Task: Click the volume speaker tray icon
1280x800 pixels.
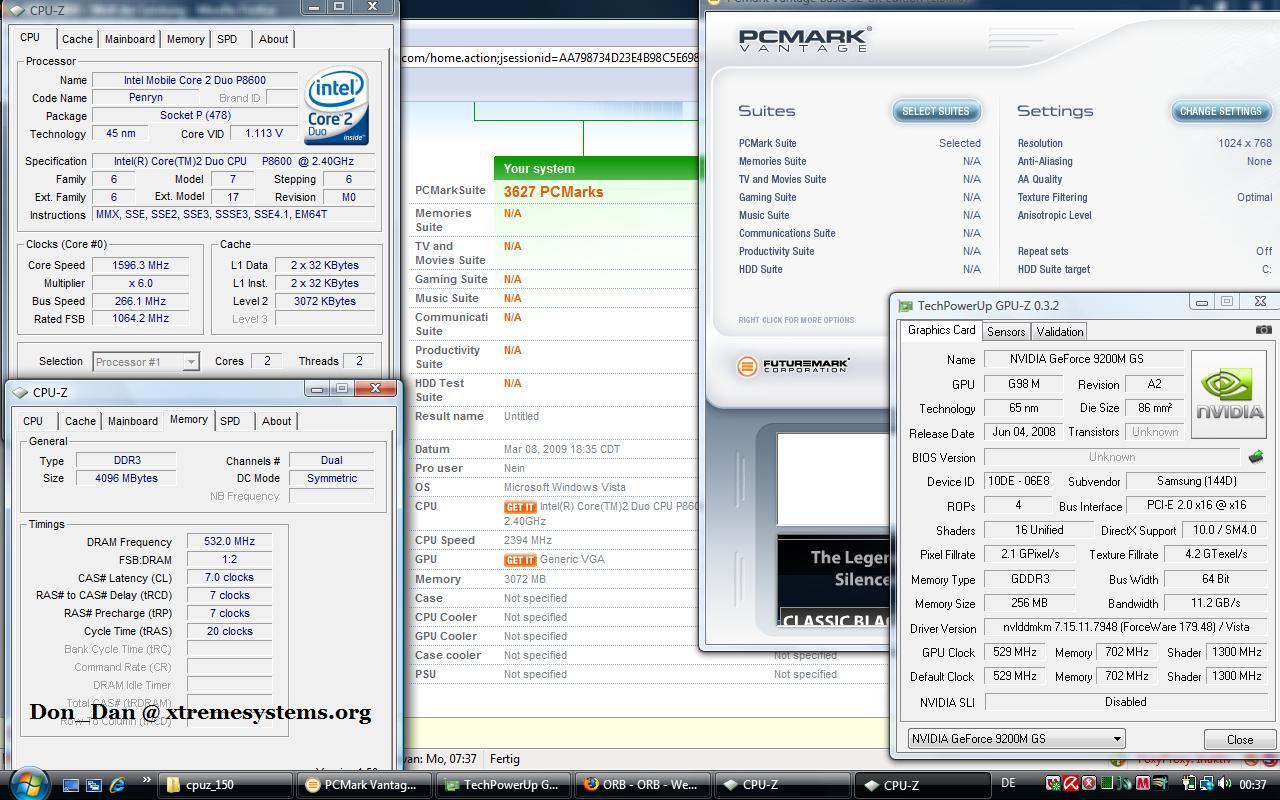Action: pyautogui.click(x=1225, y=784)
